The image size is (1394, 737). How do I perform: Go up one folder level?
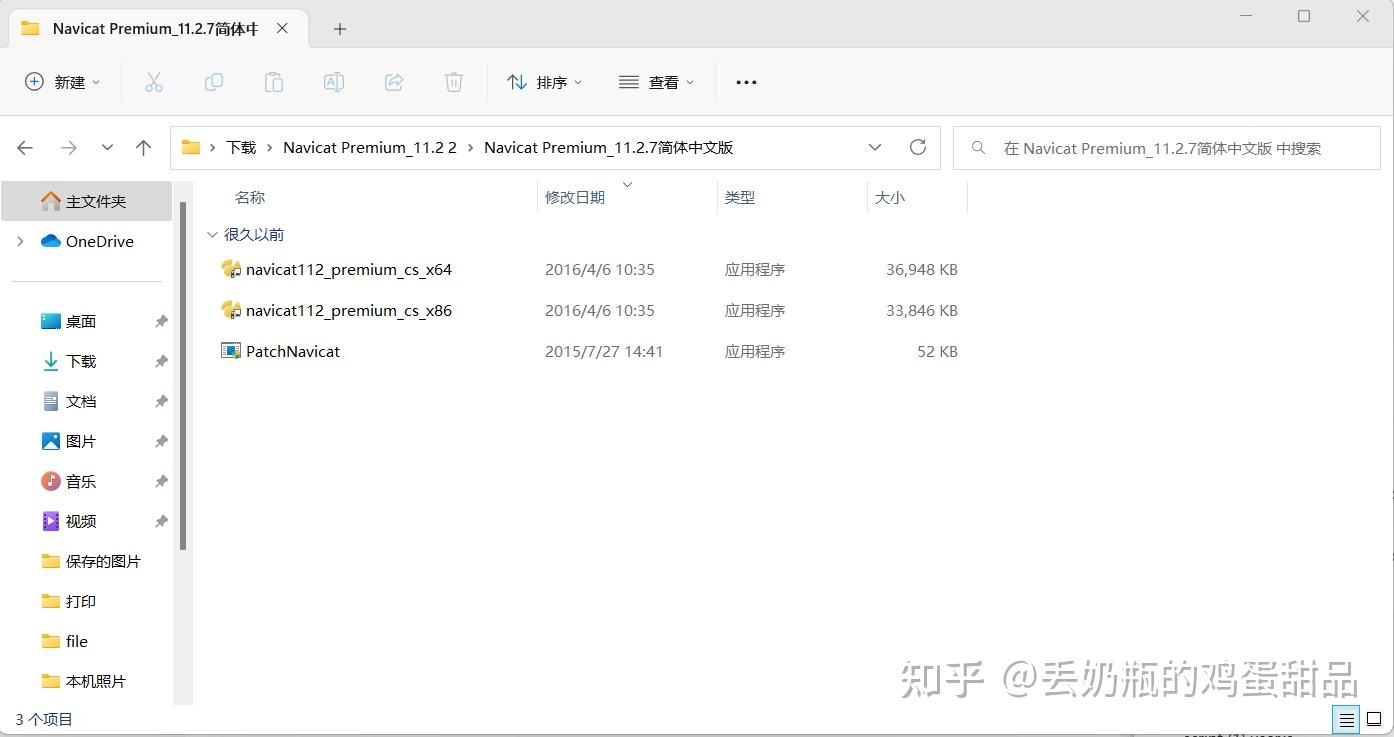tap(143, 148)
